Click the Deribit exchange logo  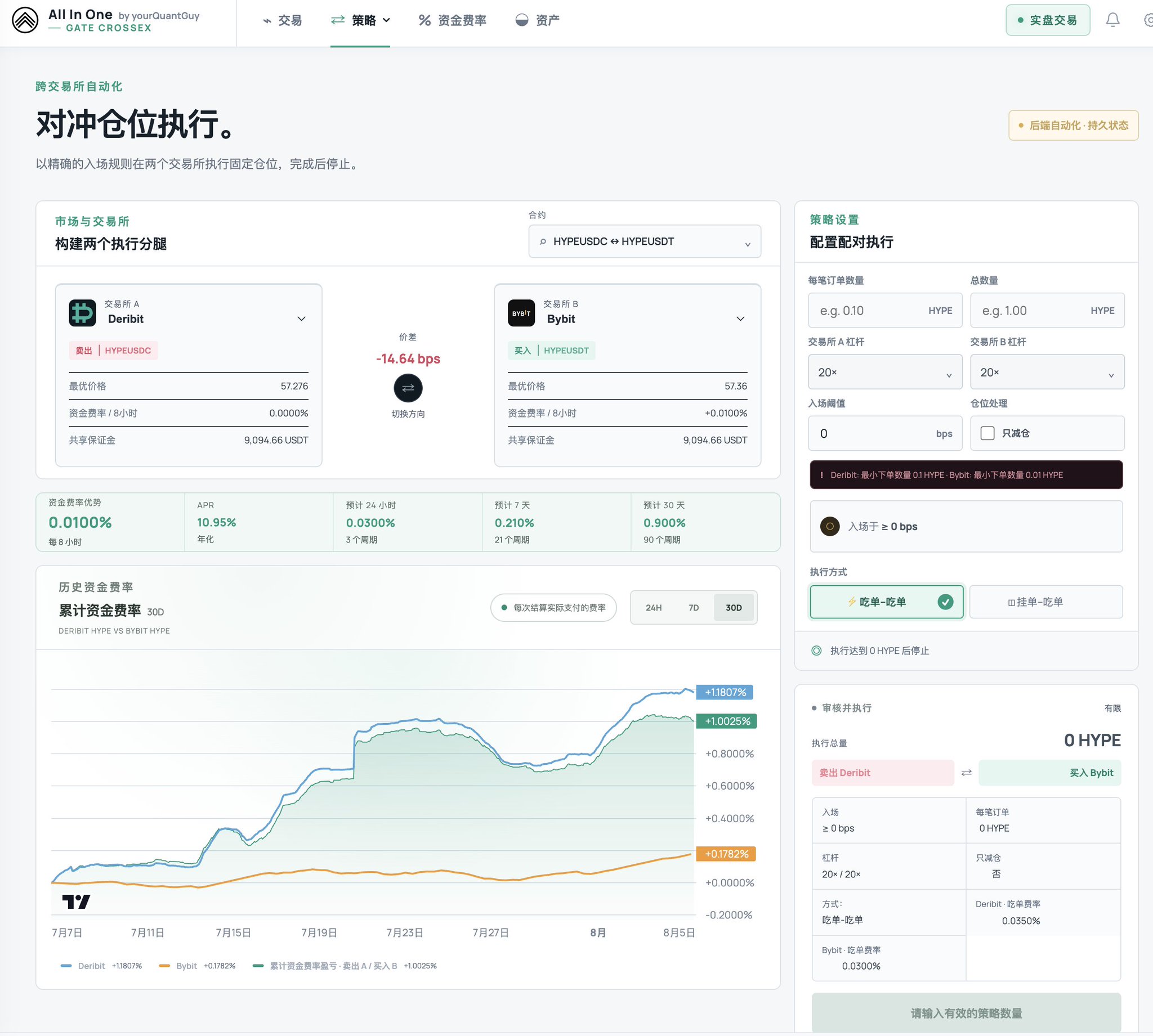83,313
